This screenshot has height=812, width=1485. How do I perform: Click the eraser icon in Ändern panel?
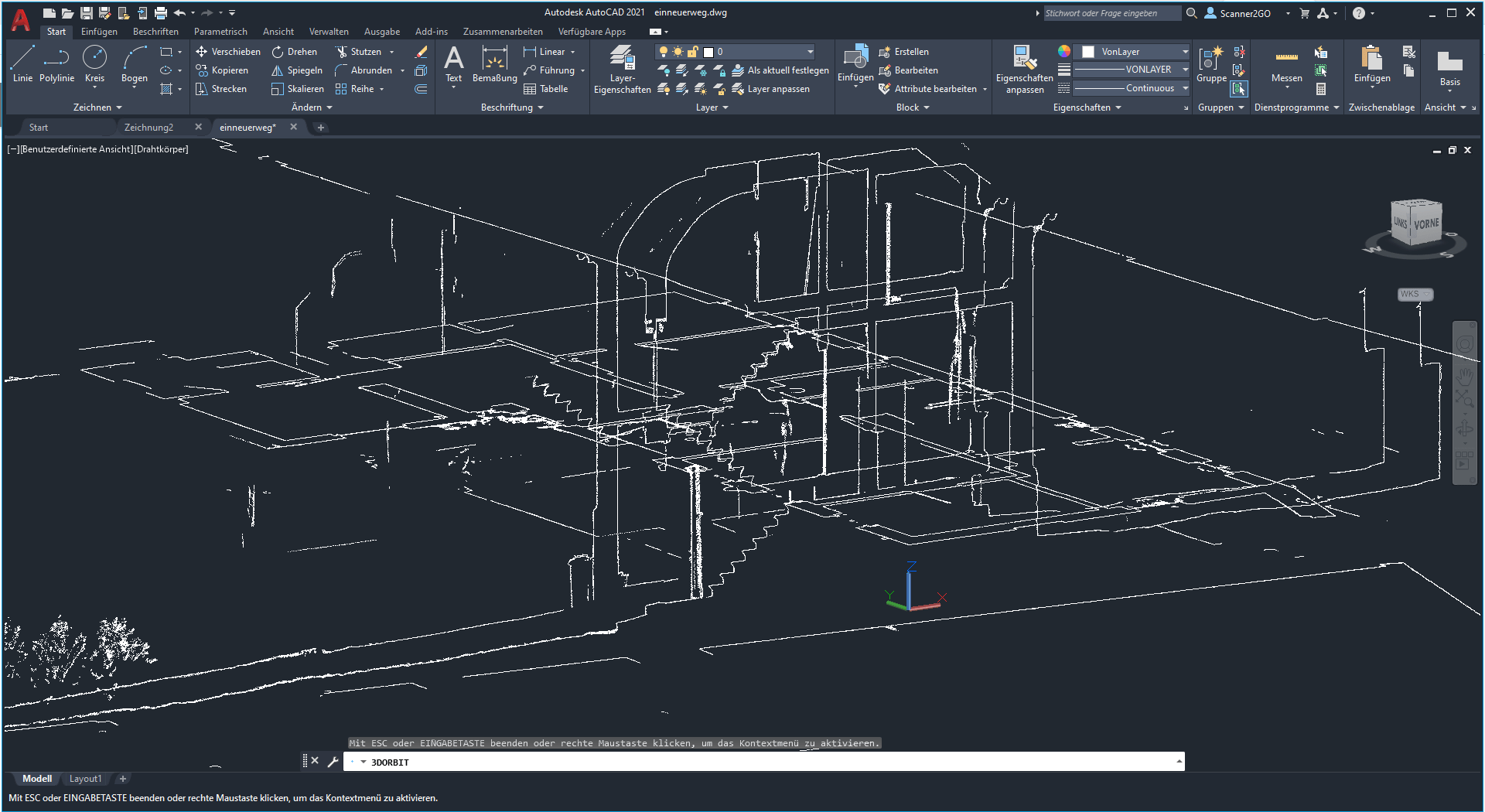pyautogui.click(x=421, y=52)
